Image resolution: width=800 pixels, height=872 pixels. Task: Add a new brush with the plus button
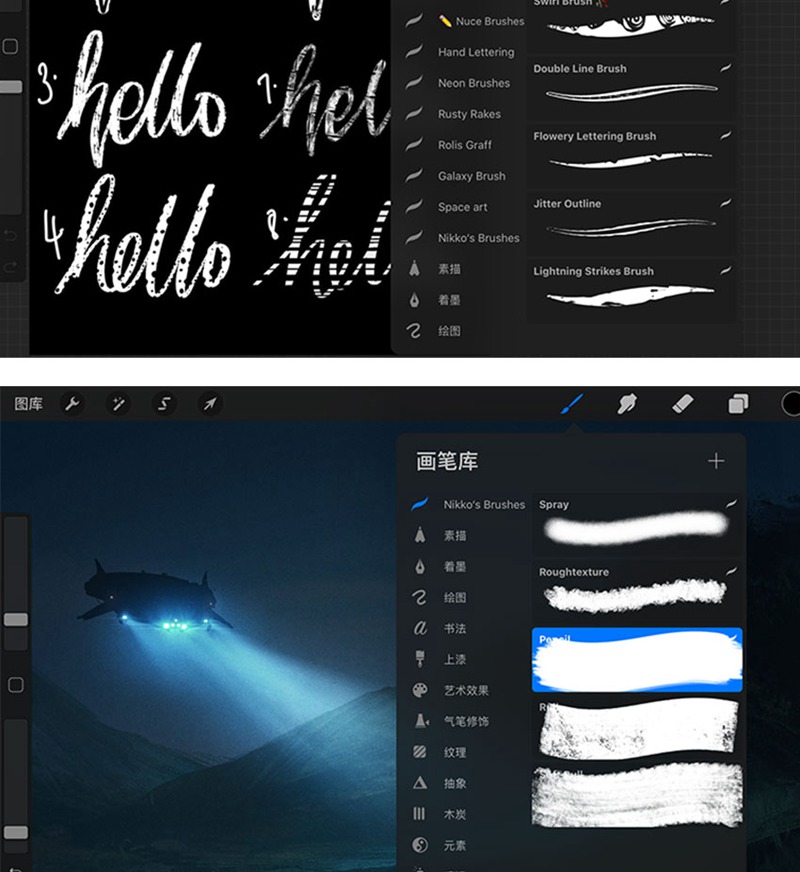716,461
